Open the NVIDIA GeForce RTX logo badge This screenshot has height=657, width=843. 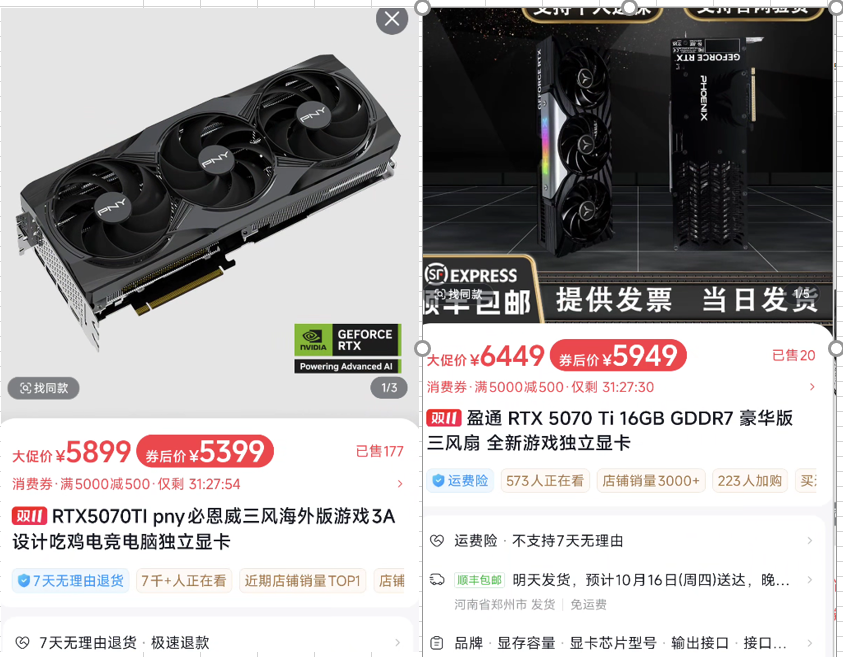point(347,348)
